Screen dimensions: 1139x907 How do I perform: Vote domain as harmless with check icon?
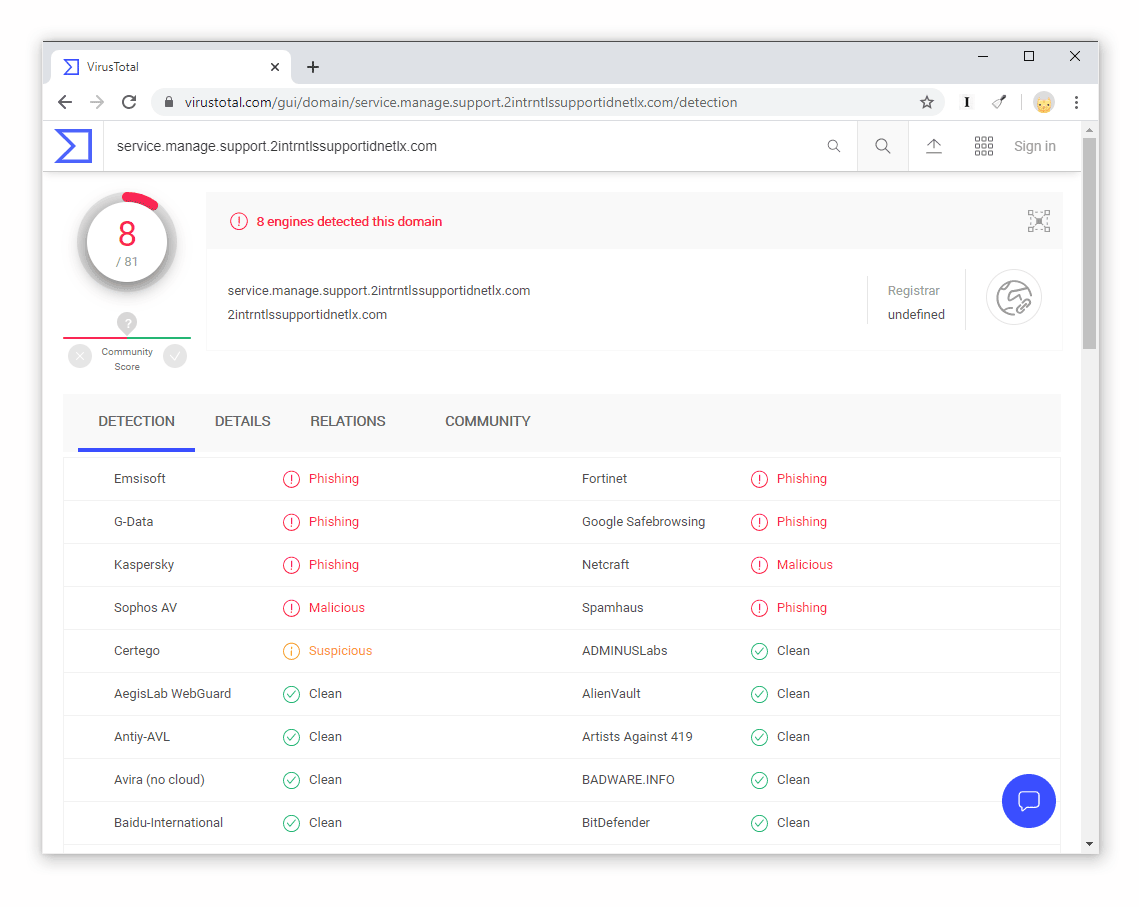pos(174,357)
